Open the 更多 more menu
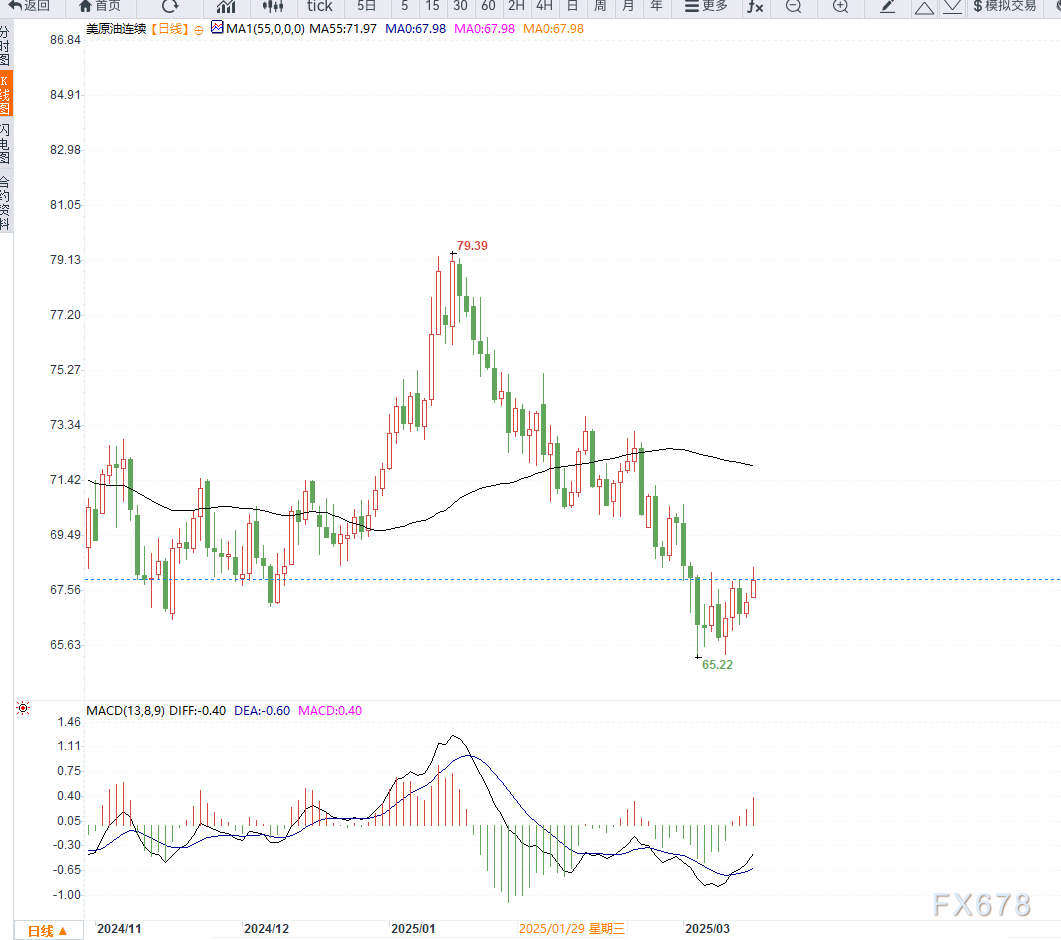The image size is (1061, 940). coord(706,6)
